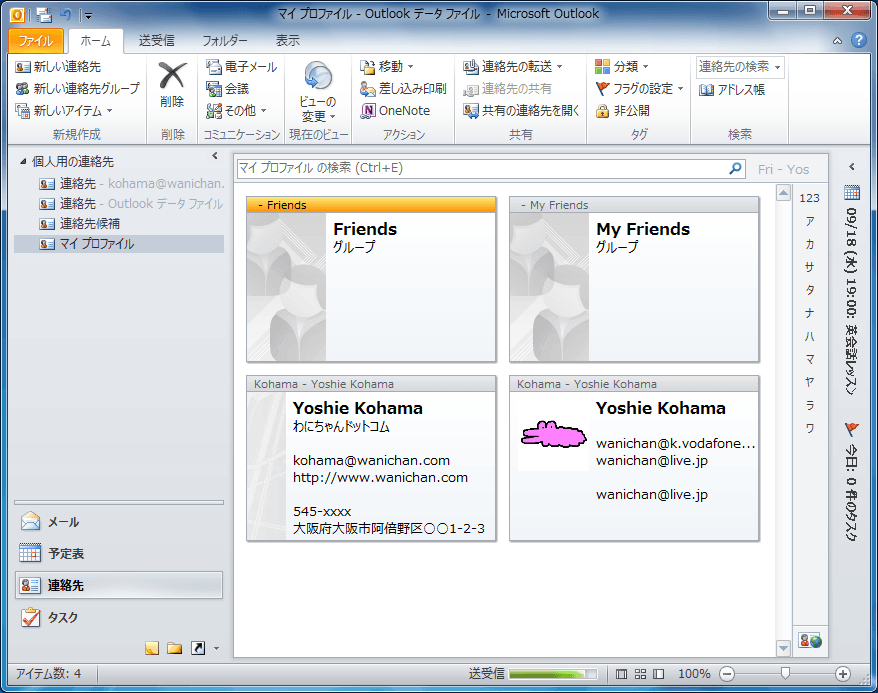Open ビューの変更 view change dropdown
The height and width of the screenshot is (693, 878).
[x=318, y=91]
